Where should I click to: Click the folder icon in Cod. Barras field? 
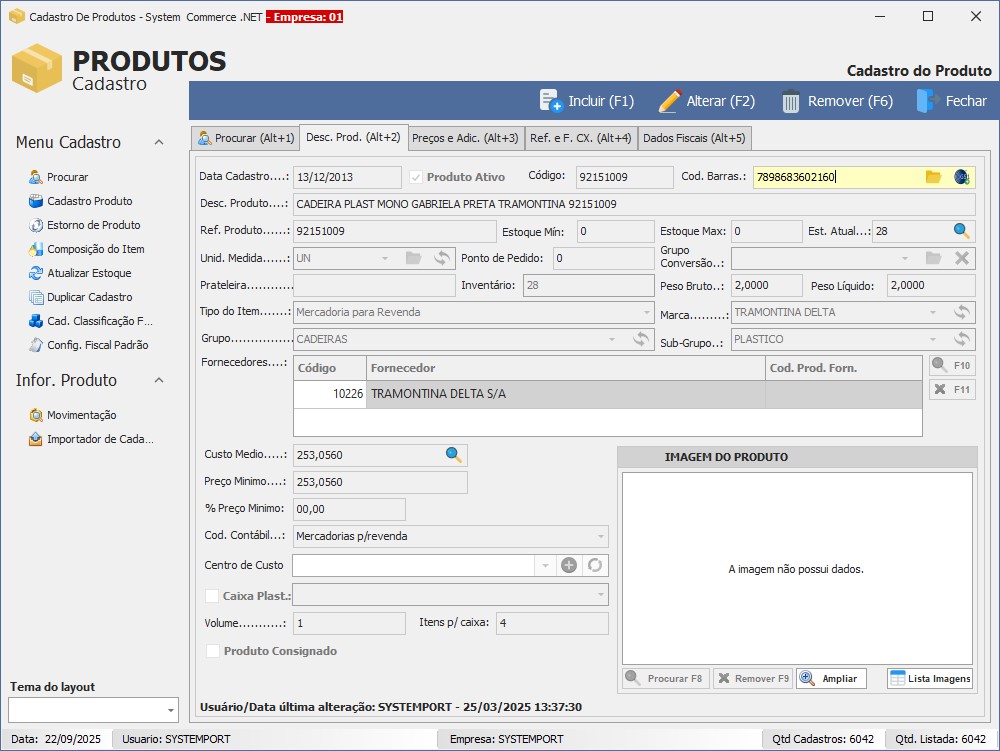pos(933,177)
